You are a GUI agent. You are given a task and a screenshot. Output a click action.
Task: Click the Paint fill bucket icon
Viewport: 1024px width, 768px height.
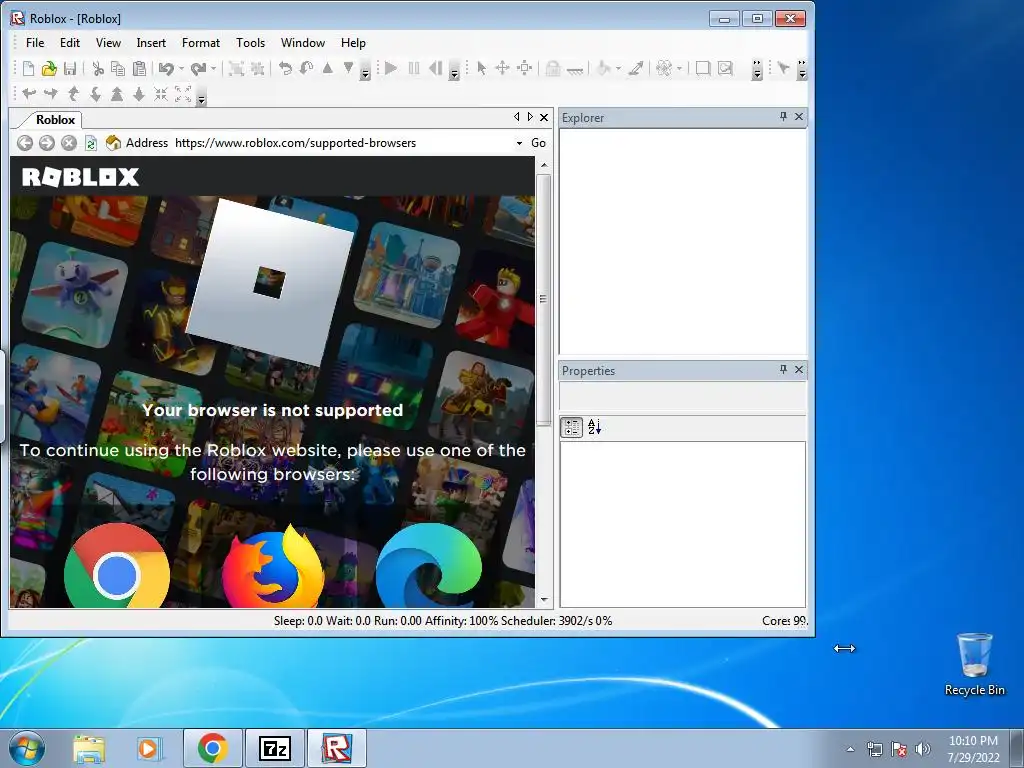tap(603, 68)
